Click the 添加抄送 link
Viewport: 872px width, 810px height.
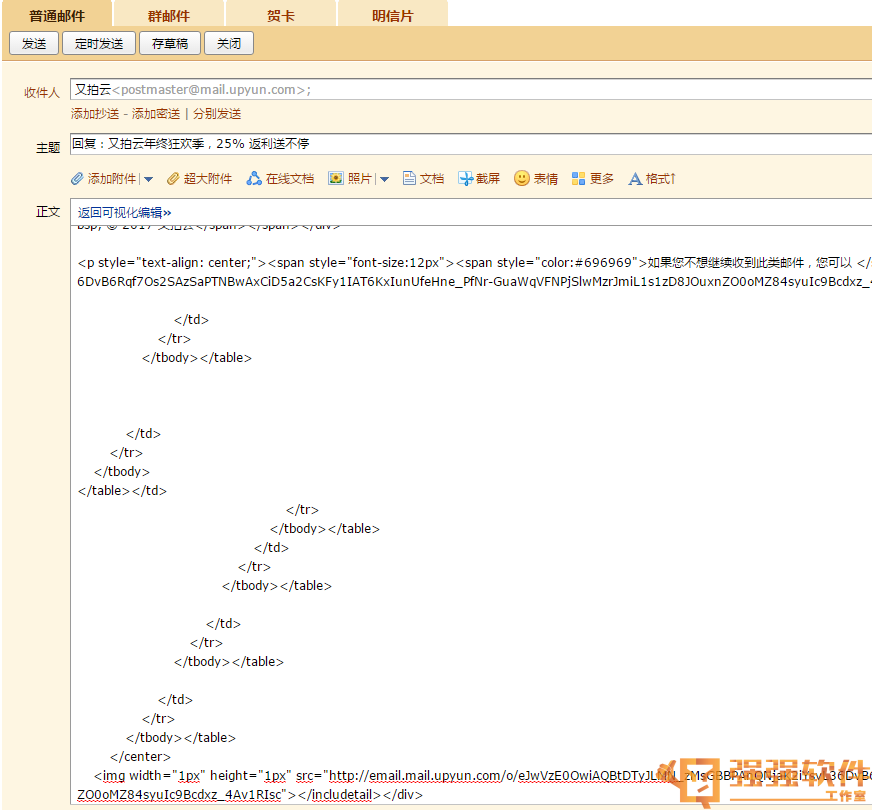click(x=95, y=114)
